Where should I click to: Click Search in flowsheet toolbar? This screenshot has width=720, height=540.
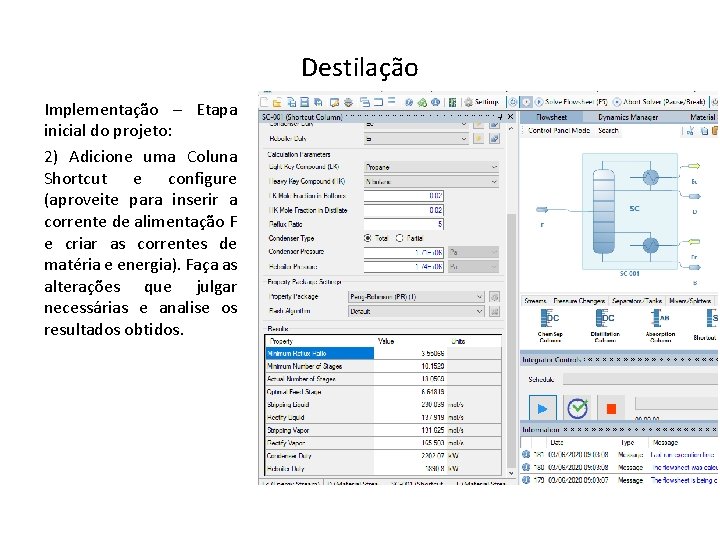pos(608,131)
